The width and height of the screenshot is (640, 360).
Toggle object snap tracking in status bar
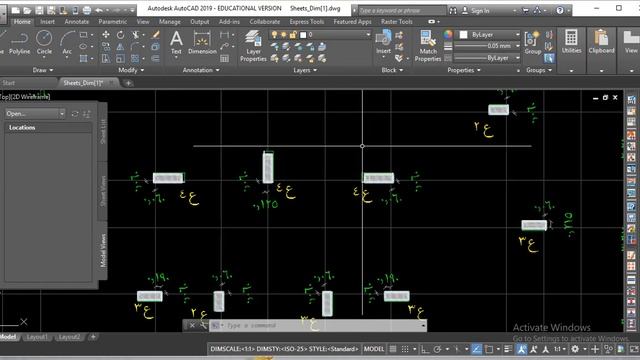pyautogui.click(x=476, y=349)
